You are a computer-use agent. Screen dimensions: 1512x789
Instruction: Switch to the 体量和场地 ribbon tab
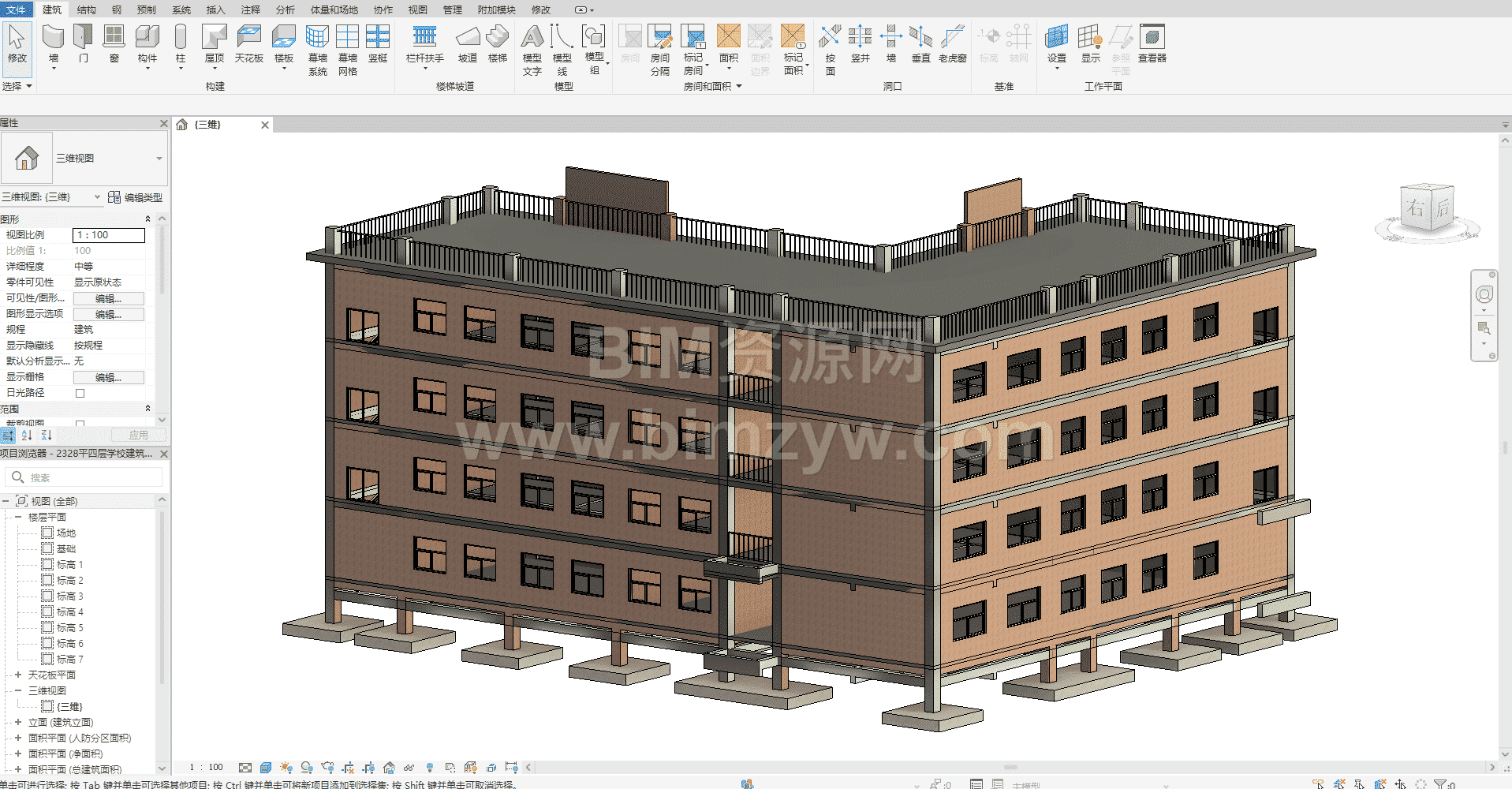click(334, 9)
